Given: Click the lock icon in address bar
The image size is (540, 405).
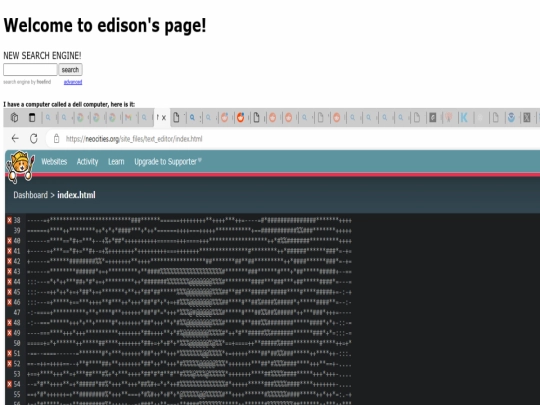Looking at the screenshot, I should pos(56,139).
